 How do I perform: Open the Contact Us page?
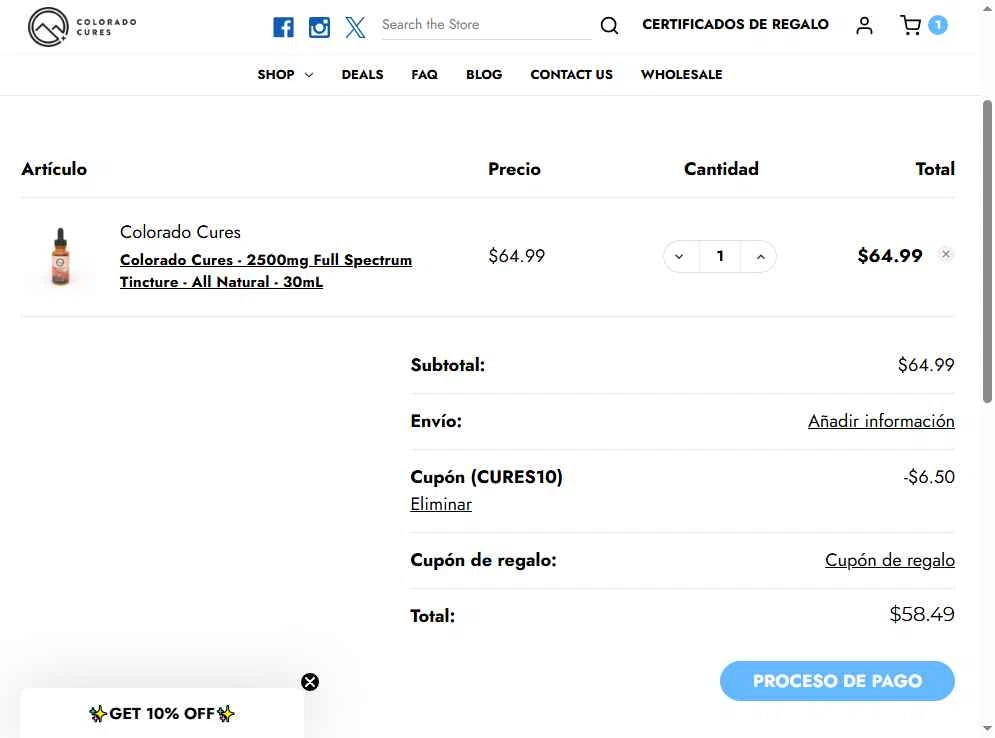(x=572, y=74)
